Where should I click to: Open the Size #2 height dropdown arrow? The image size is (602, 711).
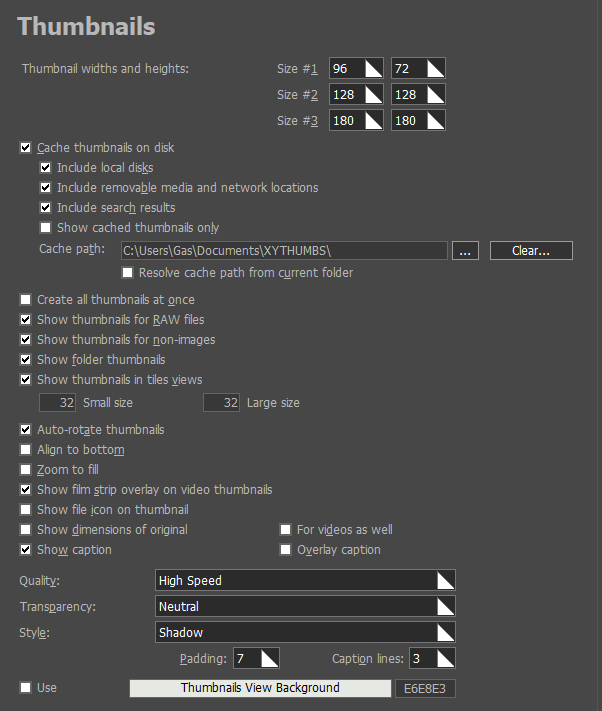tap(434, 95)
